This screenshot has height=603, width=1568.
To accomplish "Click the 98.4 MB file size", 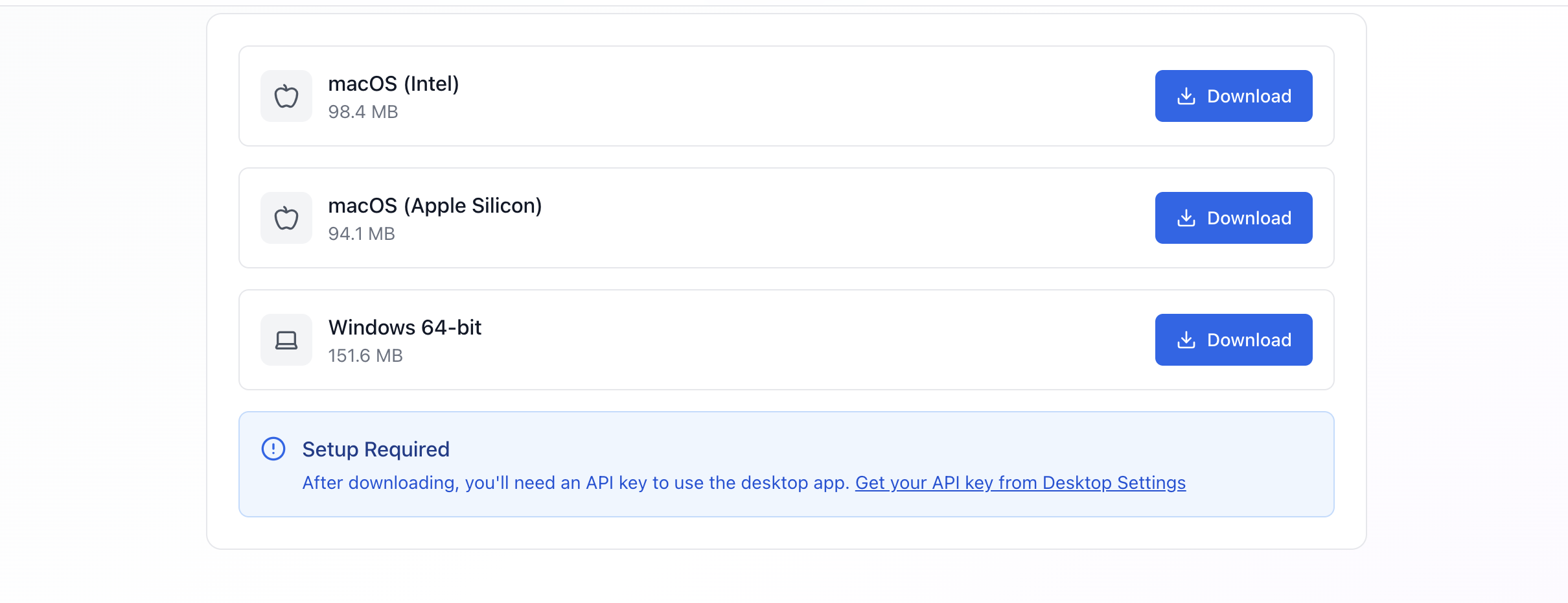I will pyautogui.click(x=363, y=112).
